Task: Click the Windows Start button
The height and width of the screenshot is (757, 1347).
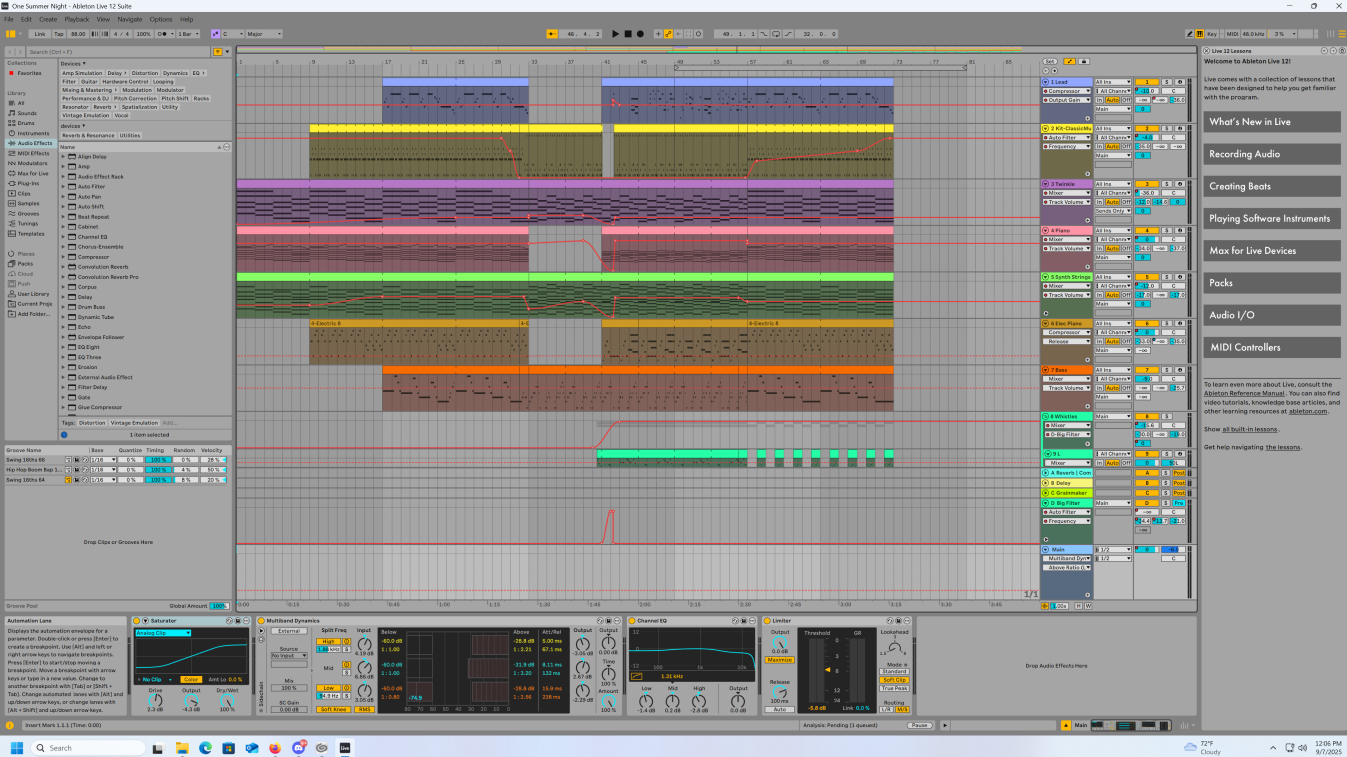Action: 16,747
